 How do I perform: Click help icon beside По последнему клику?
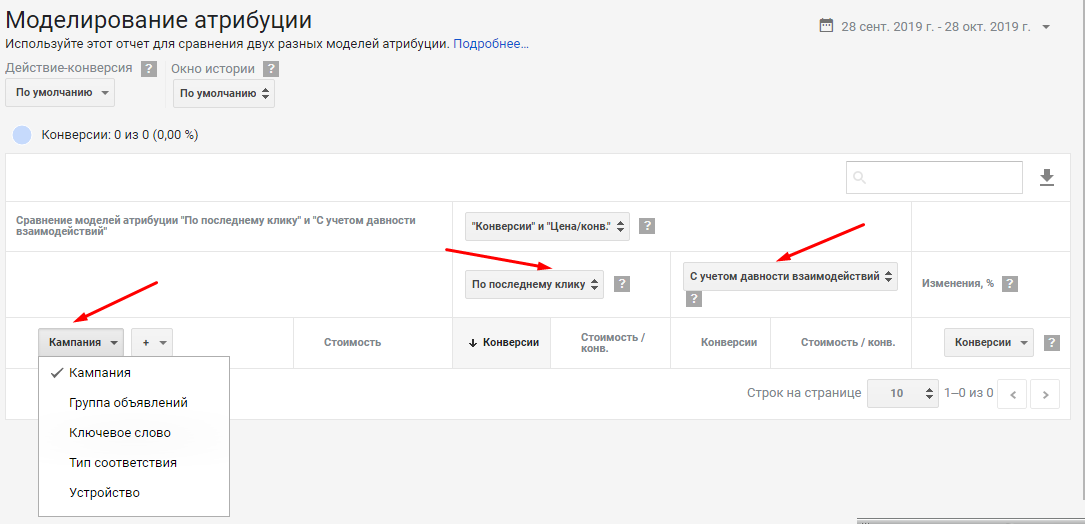tap(622, 284)
